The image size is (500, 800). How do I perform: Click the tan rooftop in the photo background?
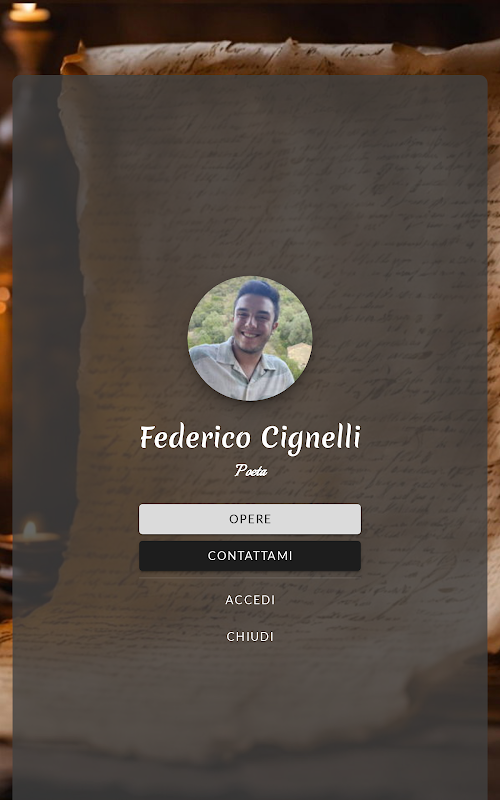(x=300, y=354)
